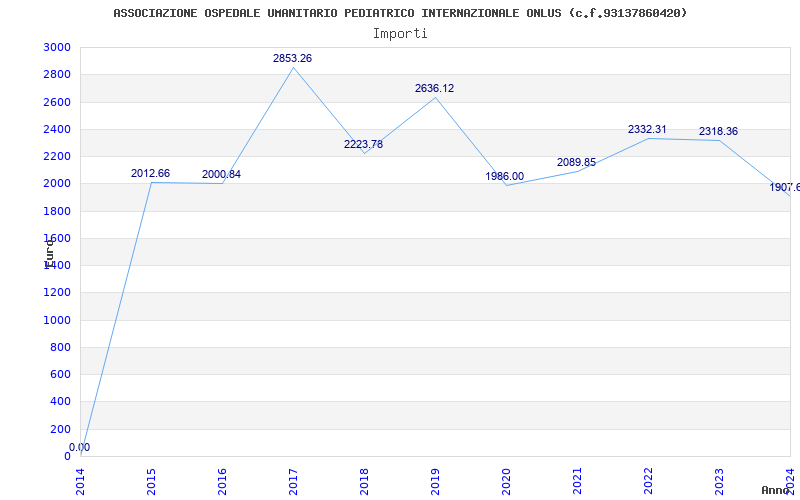The width and height of the screenshot is (800, 500).
Task: Click the 2022 x-axis year label
Action: (x=648, y=482)
